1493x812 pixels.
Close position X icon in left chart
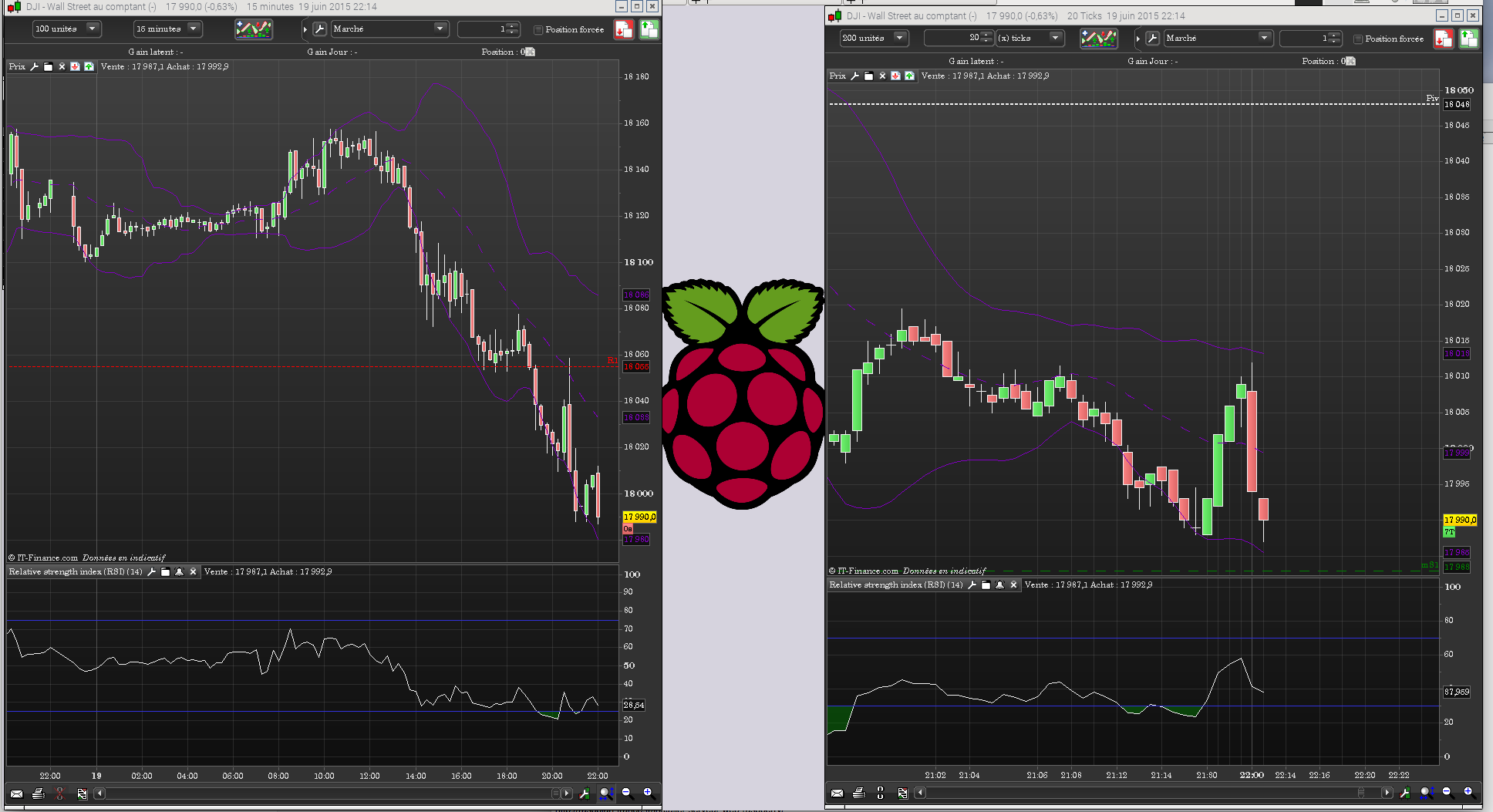[x=530, y=52]
